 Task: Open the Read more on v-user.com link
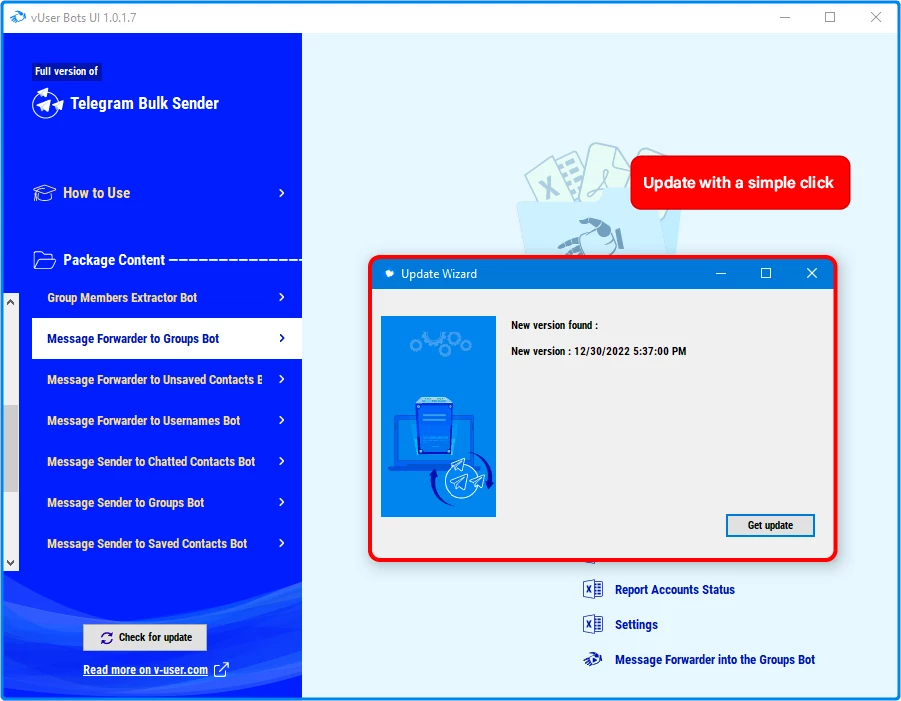[145, 670]
